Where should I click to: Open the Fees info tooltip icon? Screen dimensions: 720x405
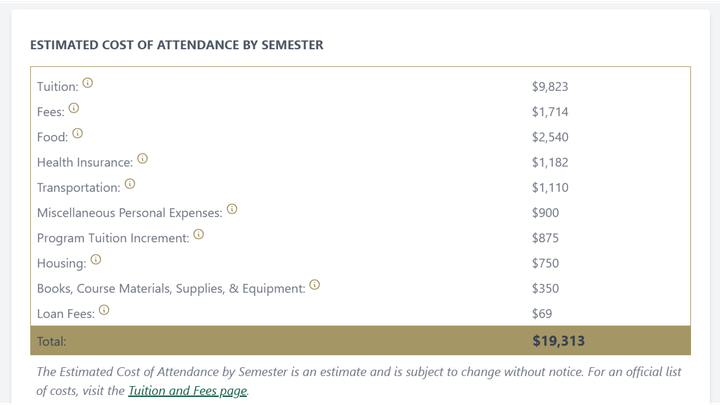coord(74,108)
